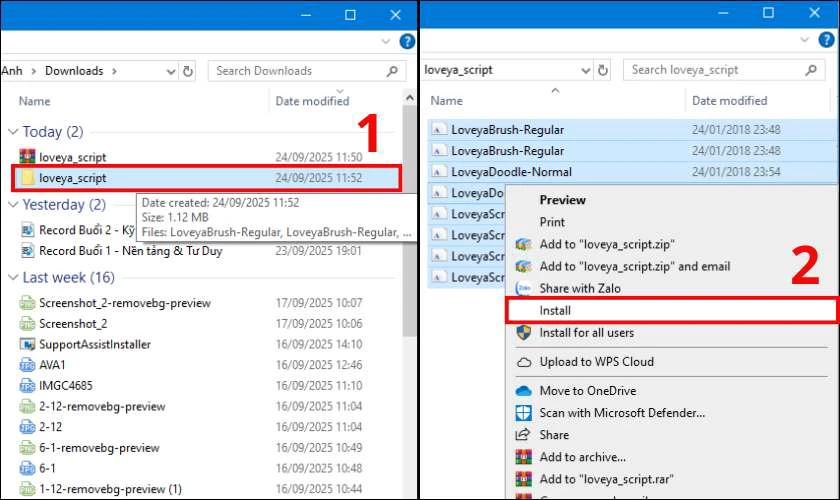The width and height of the screenshot is (840, 500).
Task: Select the loveya_script WinRAR archive icon
Action: tap(27, 156)
